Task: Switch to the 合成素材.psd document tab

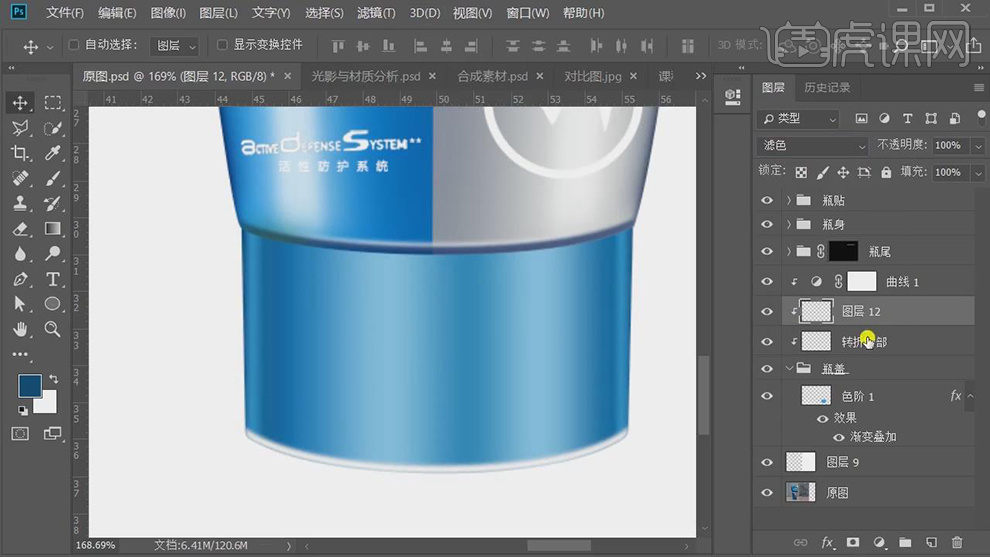Action: (492, 76)
